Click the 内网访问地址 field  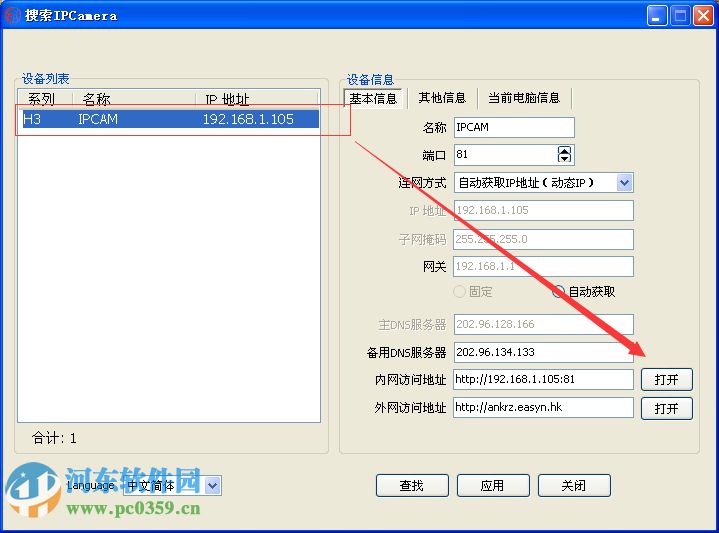click(x=544, y=379)
